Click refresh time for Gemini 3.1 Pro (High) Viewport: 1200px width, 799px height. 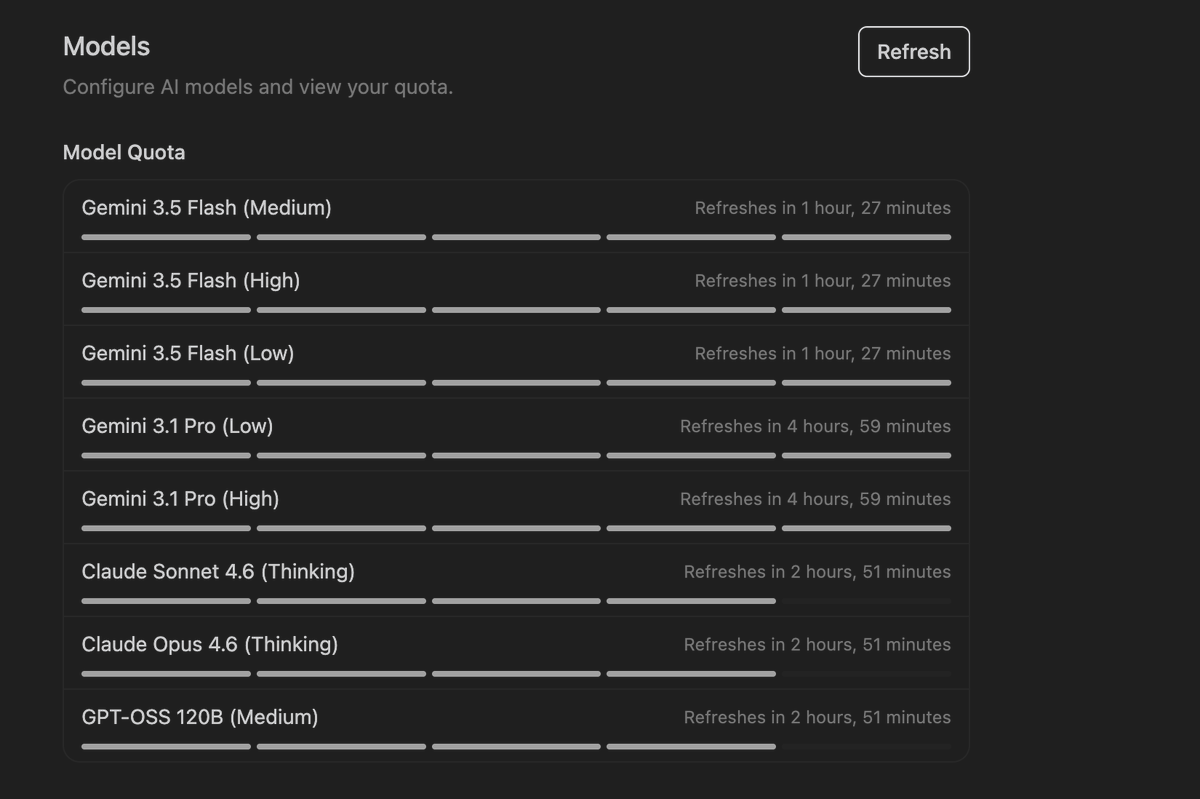point(815,499)
